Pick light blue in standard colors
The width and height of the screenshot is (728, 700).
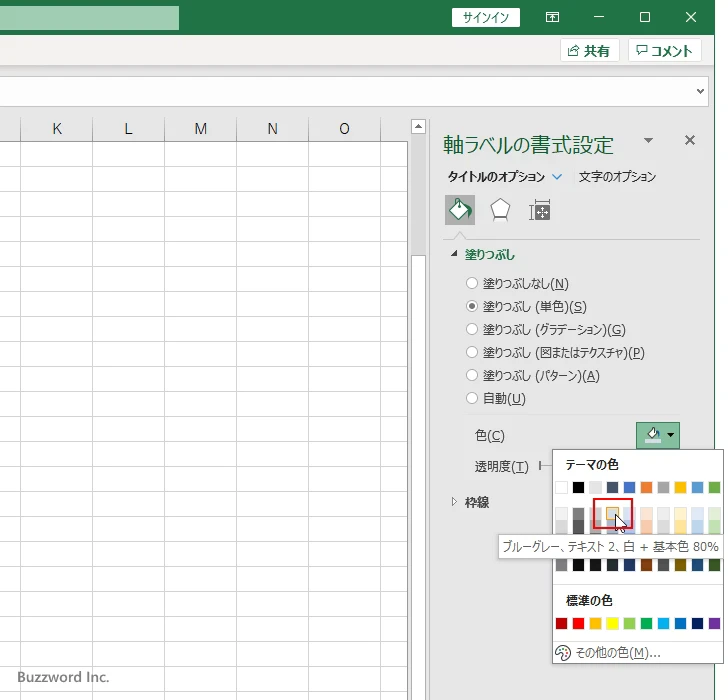click(x=663, y=623)
